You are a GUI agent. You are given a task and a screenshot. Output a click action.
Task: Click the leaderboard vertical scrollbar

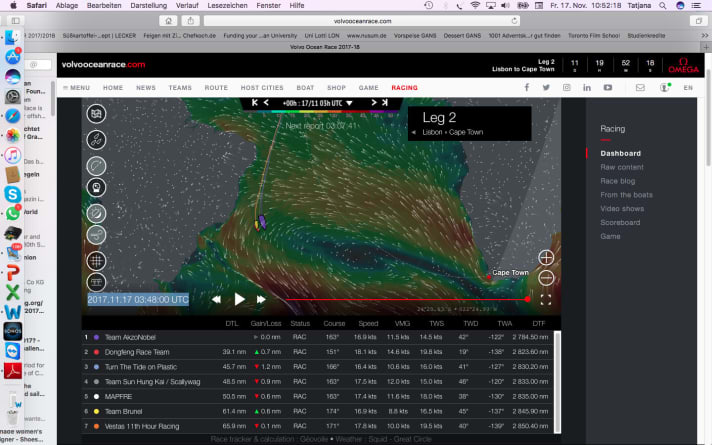(x=558, y=382)
